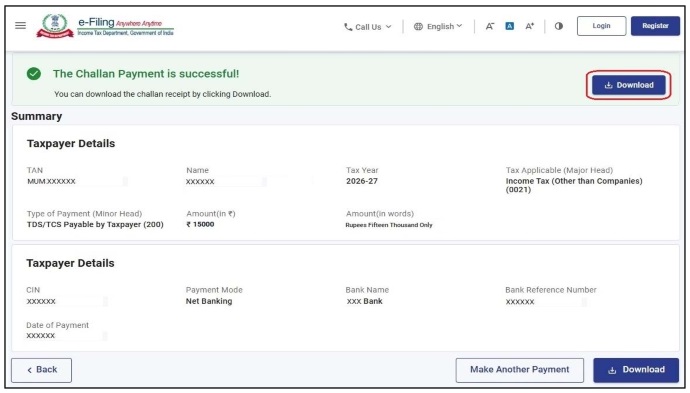
Task: Click the e-Filing Anywhere Anytime logo text
Action: point(125,26)
